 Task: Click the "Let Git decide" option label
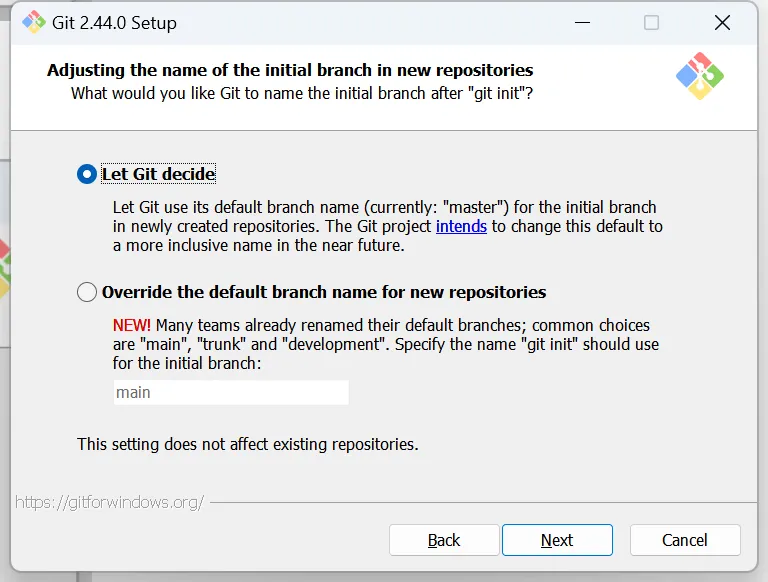tap(158, 174)
